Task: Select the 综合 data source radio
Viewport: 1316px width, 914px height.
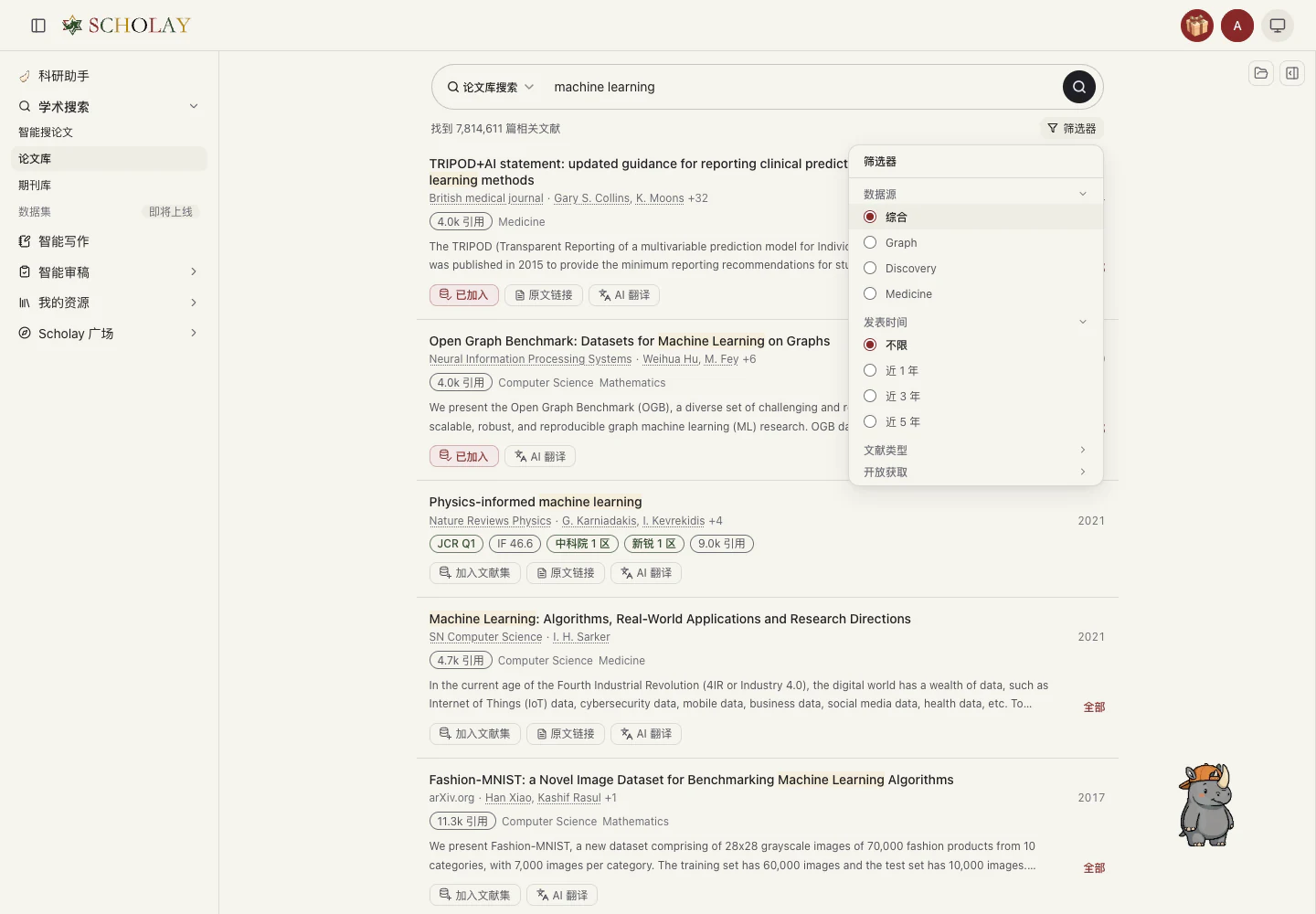Action: click(870, 217)
